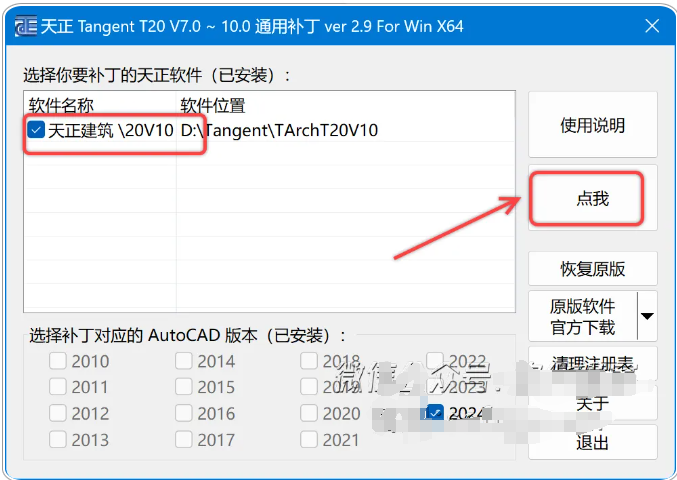Click the 点我 patch button

click(593, 198)
